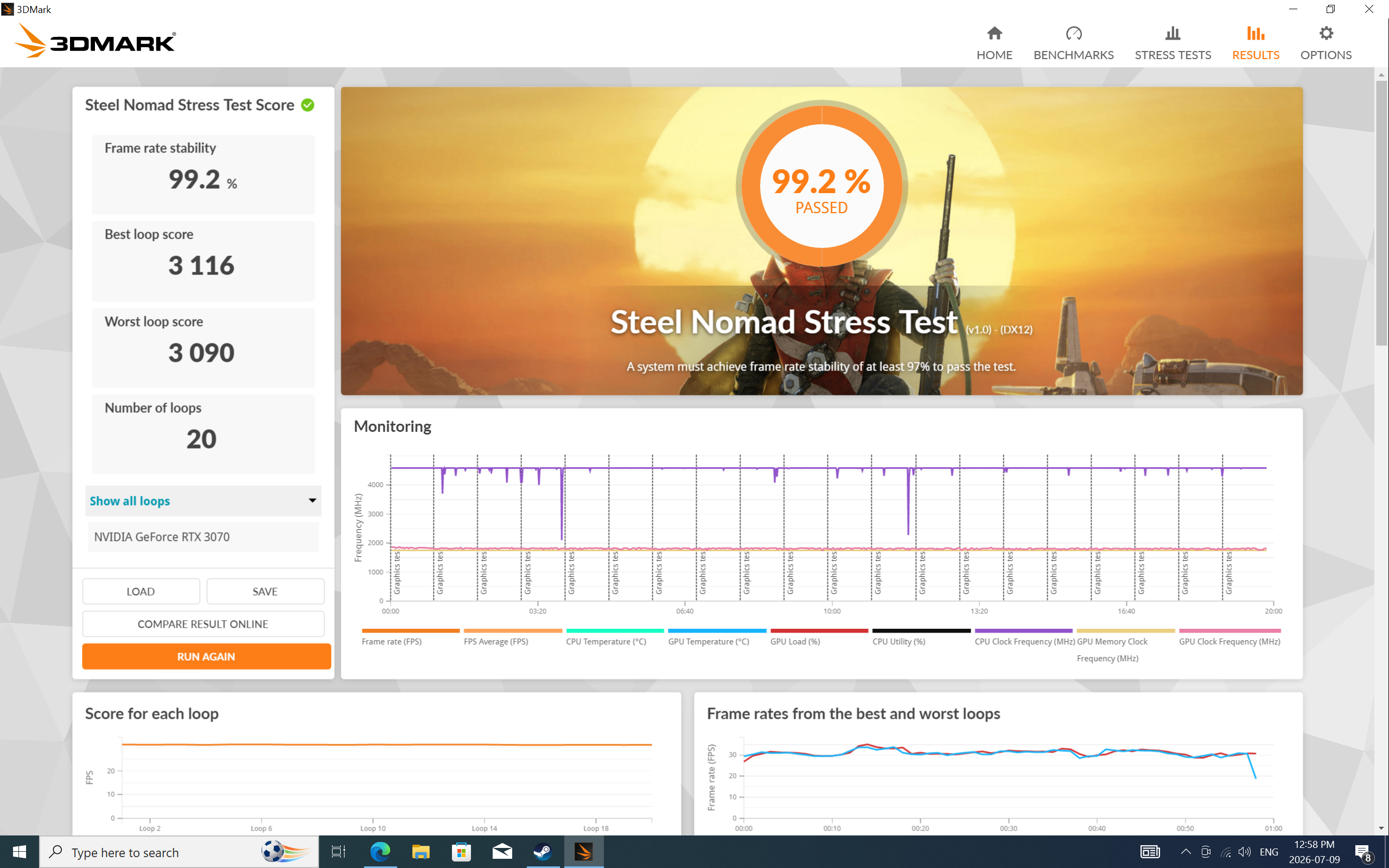Open Task View from taskbar
Image resolution: width=1389 pixels, height=868 pixels.
[x=338, y=852]
